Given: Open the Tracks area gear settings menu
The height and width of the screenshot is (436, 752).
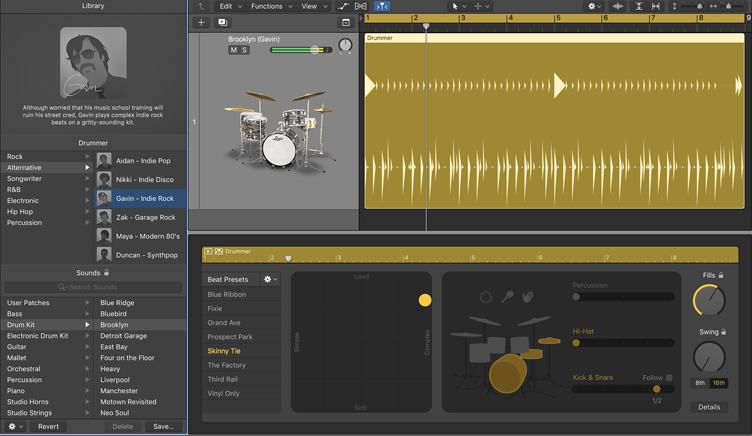Looking at the screenshot, I should coord(594,6).
